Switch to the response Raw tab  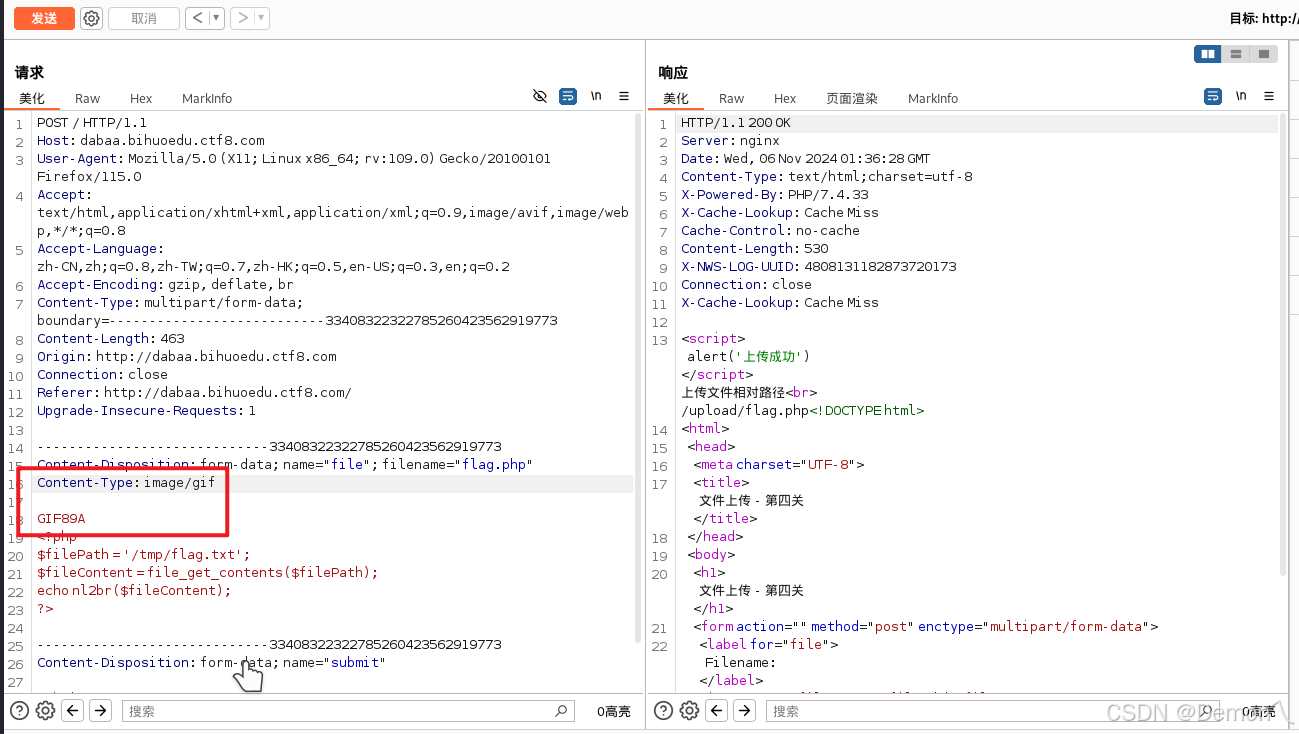pyautogui.click(x=732, y=98)
